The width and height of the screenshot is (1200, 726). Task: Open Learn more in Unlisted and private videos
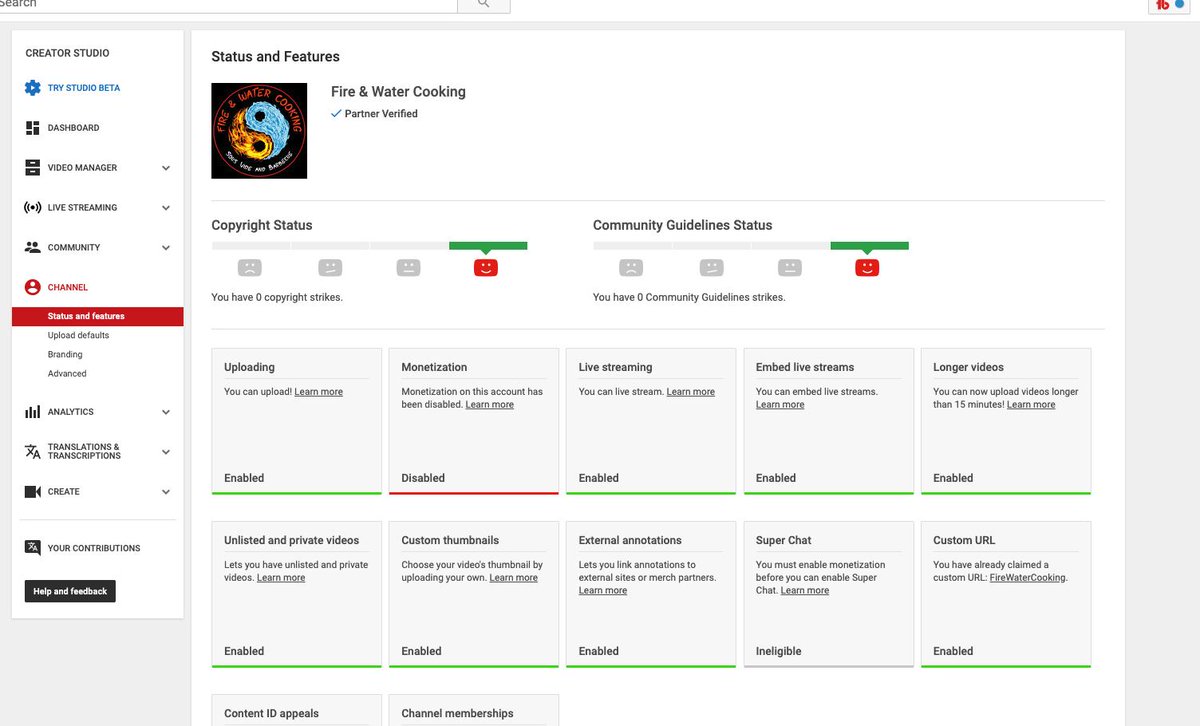click(281, 578)
